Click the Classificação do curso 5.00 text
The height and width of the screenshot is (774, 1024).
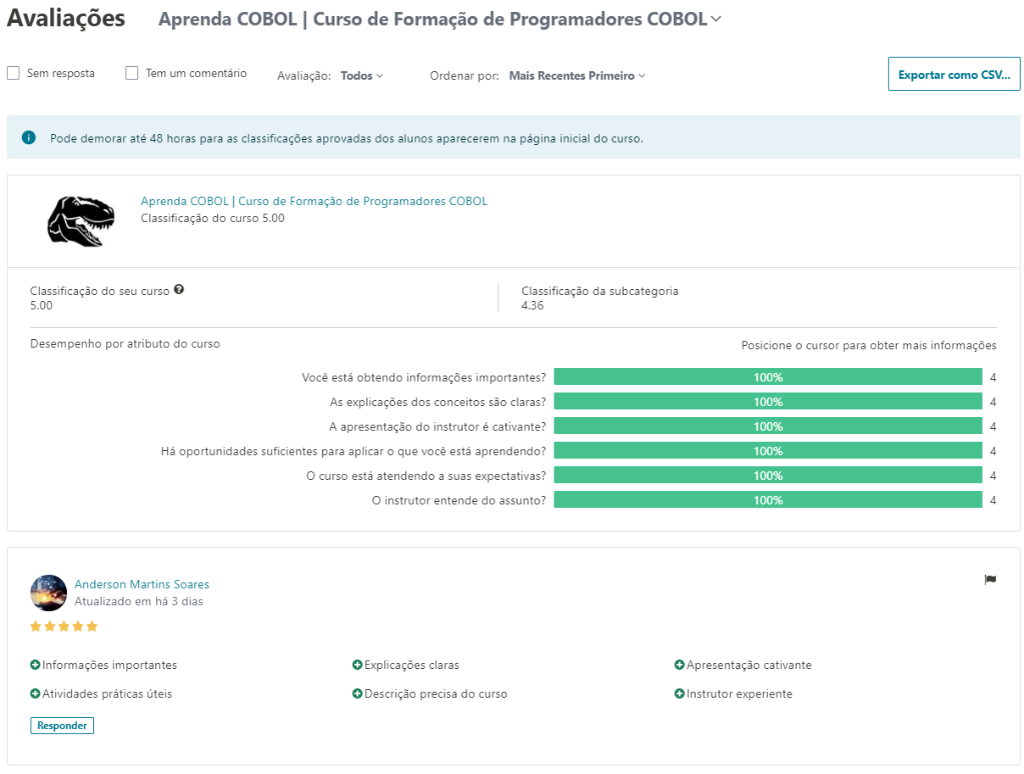213,218
